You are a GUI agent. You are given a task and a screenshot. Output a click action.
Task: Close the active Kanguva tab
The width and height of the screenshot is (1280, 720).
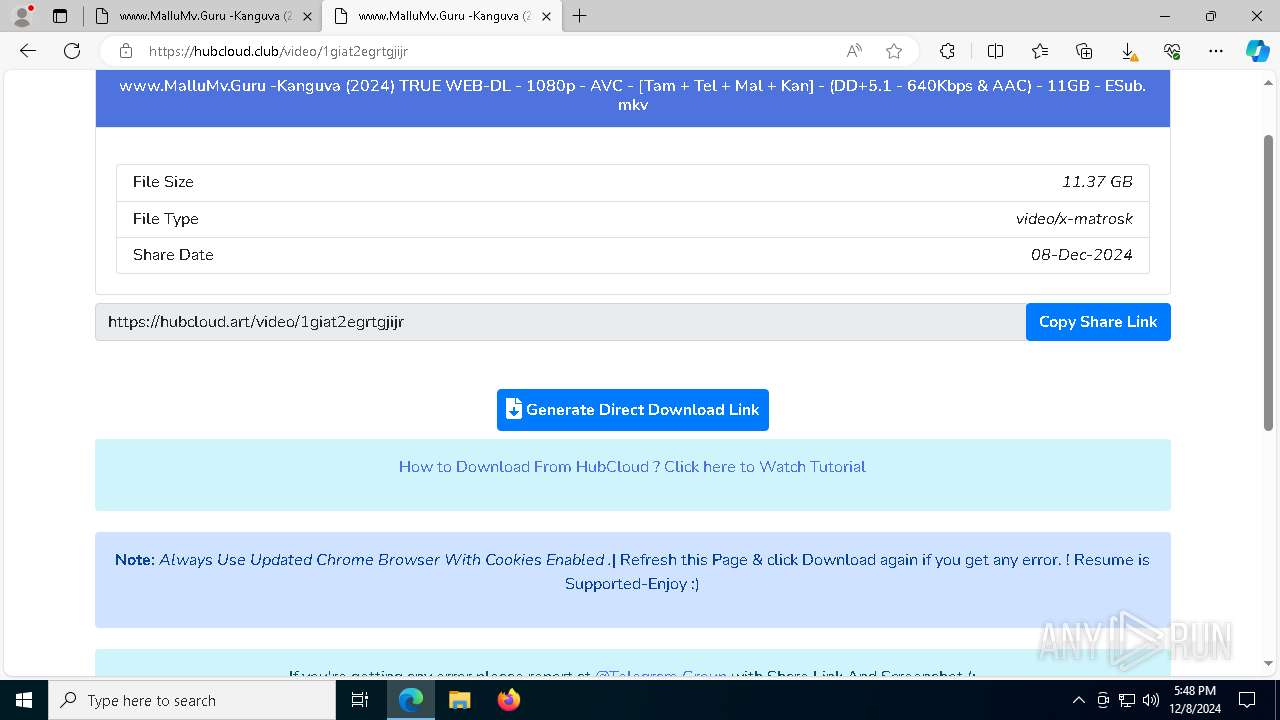point(546,16)
